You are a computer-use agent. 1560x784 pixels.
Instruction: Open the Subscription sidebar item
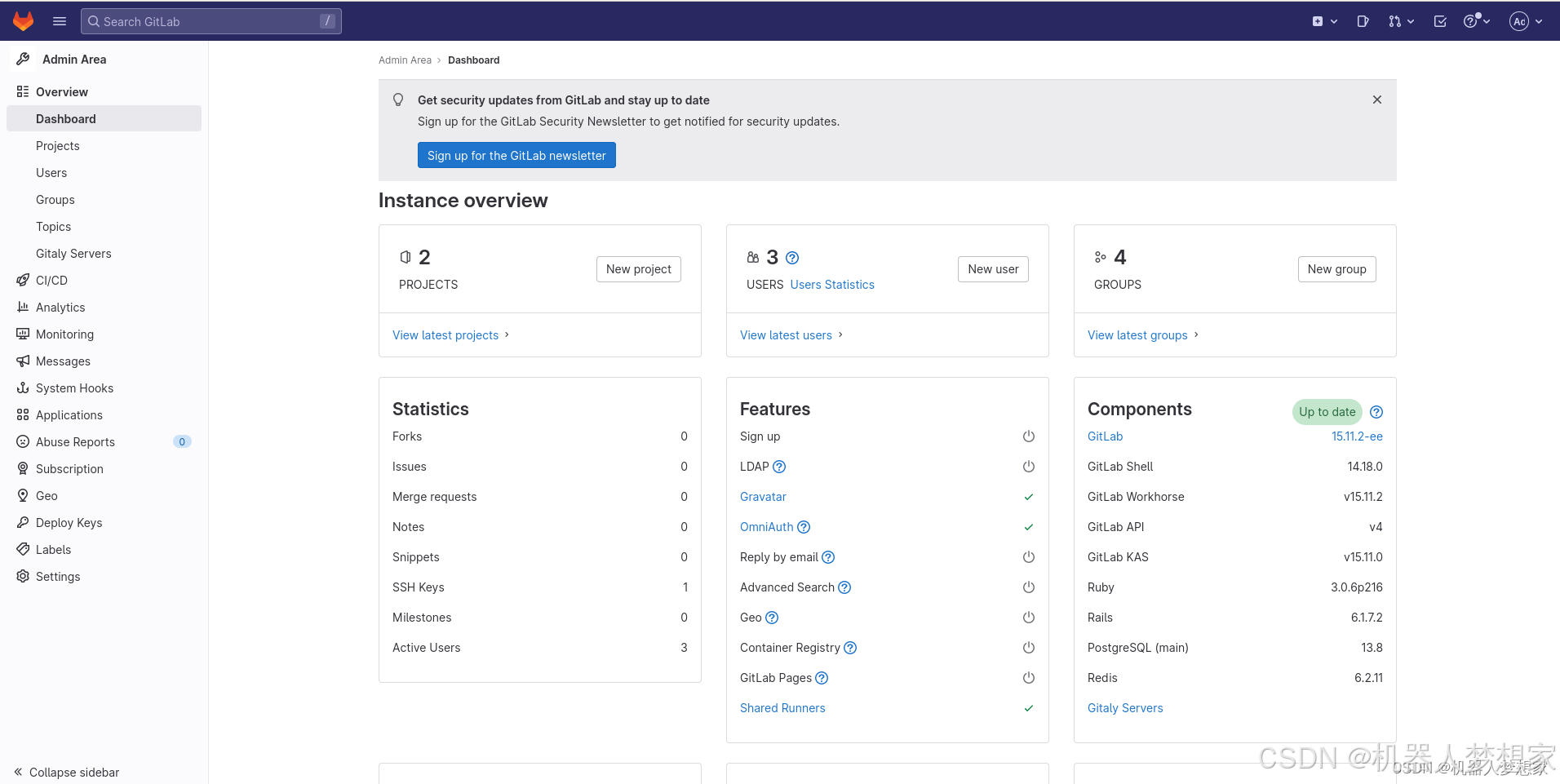click(x=104, y=469)
